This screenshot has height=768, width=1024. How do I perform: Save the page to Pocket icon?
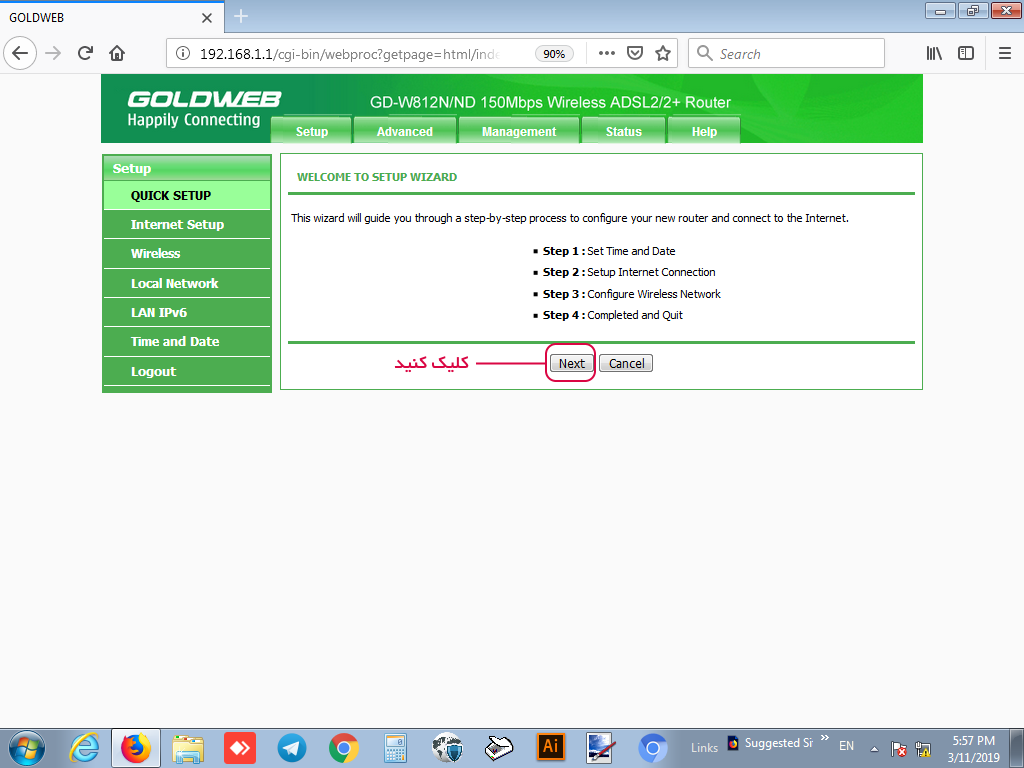coord(635,53)
